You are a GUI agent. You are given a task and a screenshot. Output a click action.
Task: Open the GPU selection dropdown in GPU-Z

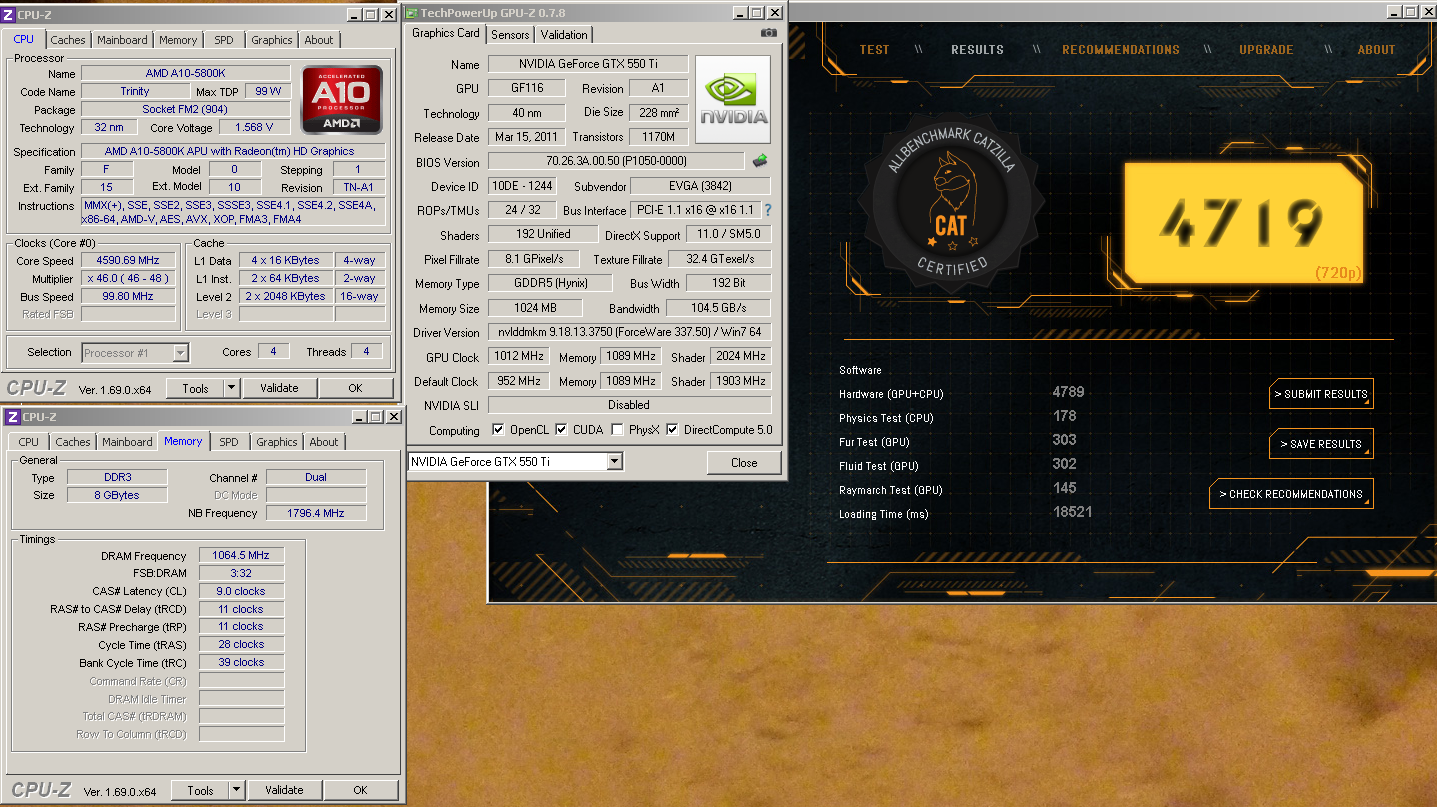coord(614,461)
